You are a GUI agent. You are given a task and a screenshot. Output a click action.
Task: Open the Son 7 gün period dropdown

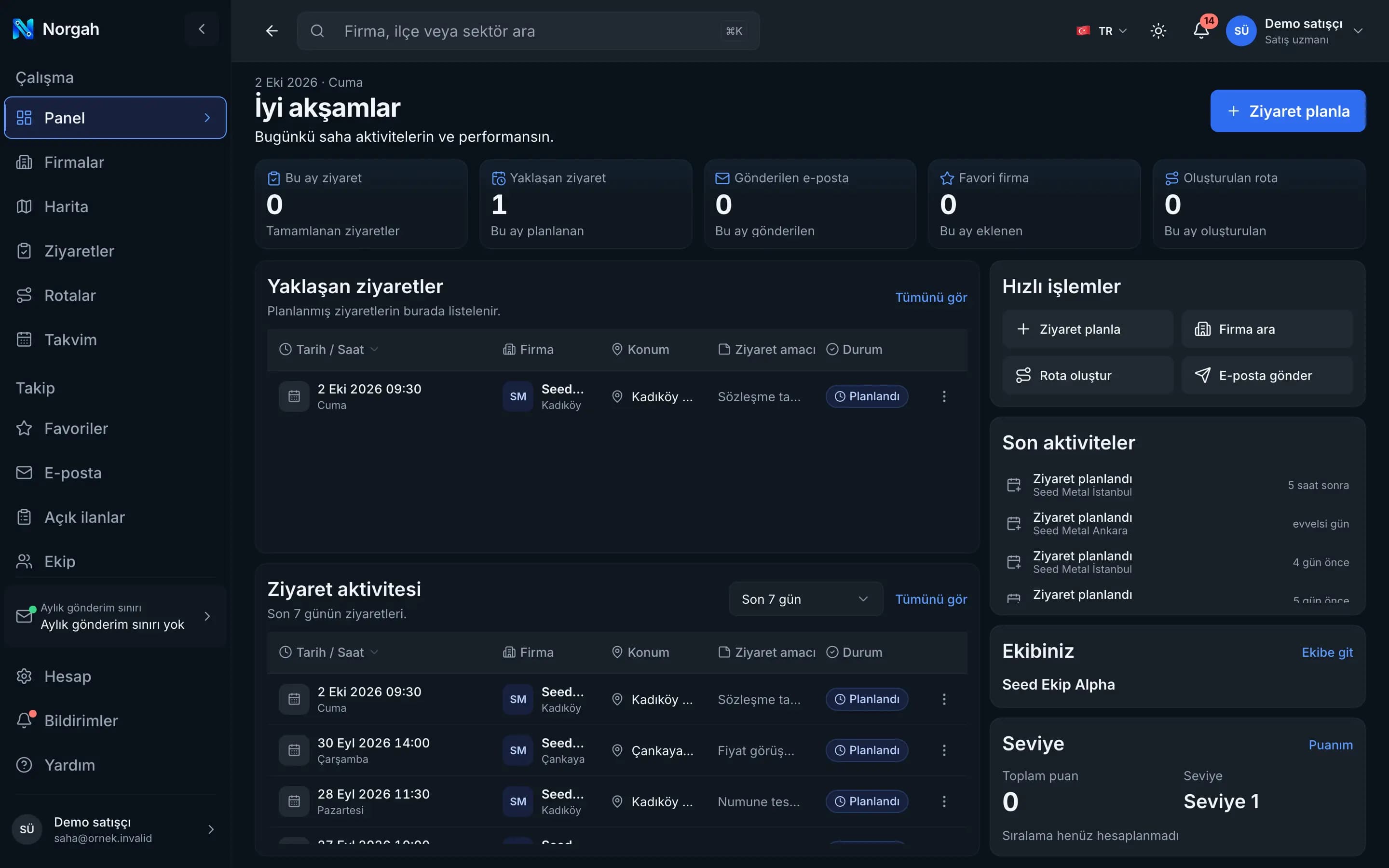[x=805, y=599]
